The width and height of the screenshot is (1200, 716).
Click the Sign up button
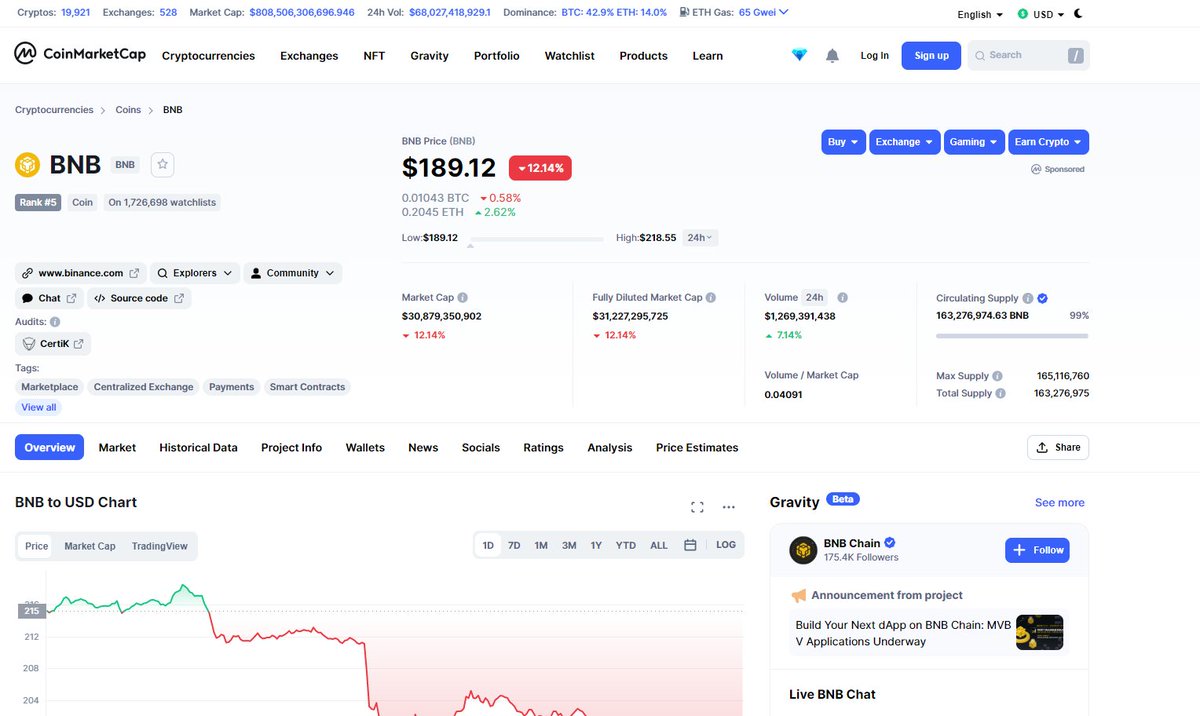pyautogui.click(x=931, y=55)
